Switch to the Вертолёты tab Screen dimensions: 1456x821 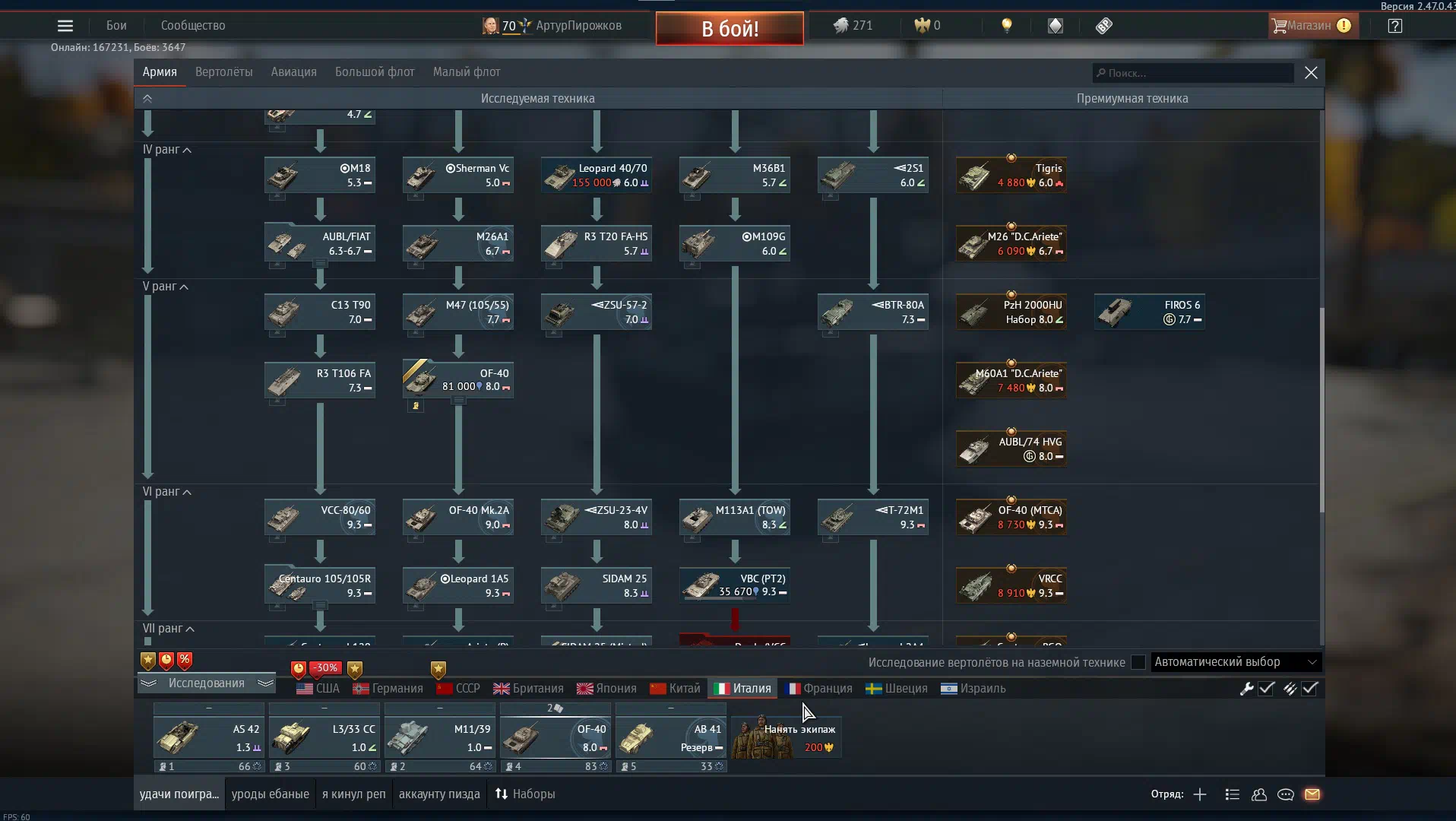224,72
